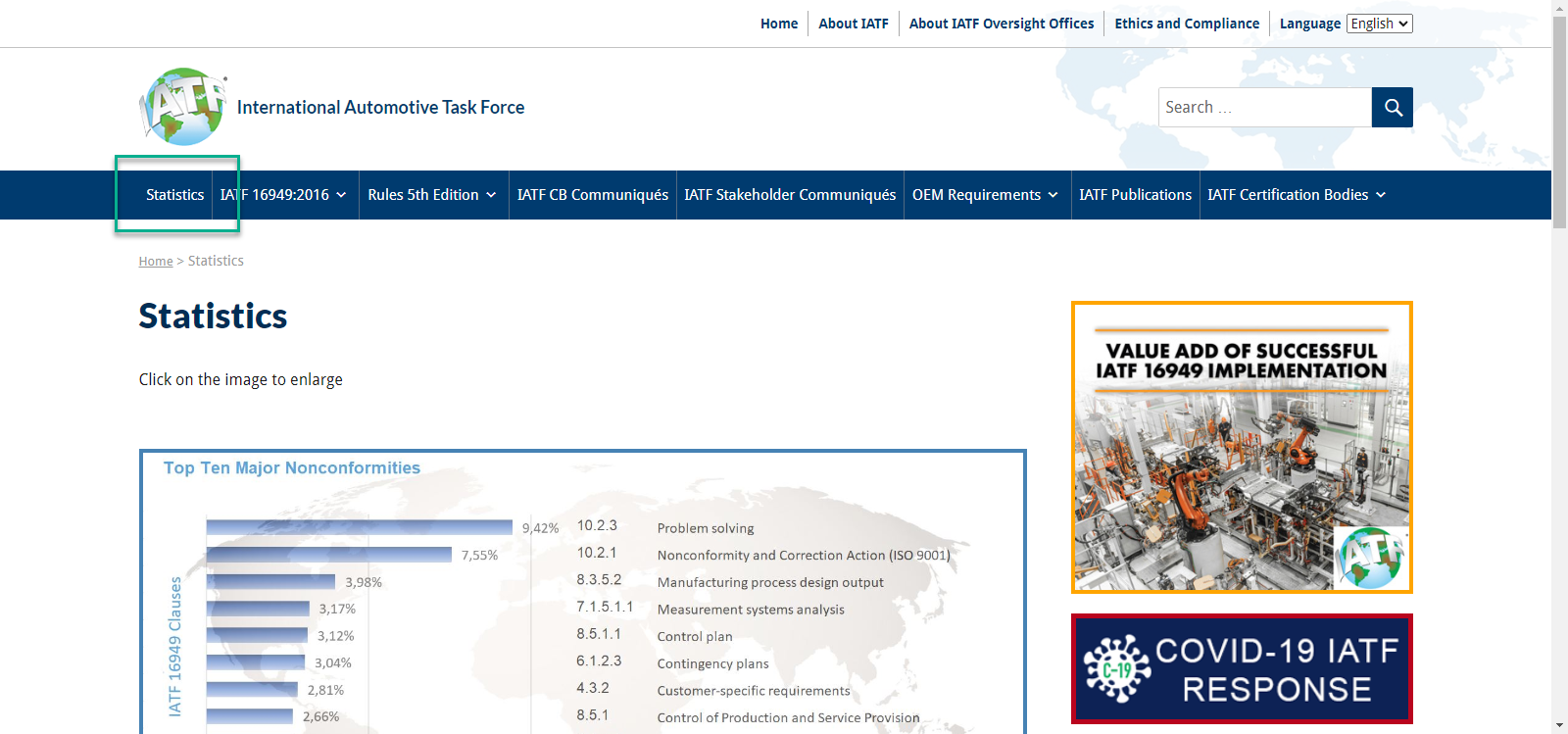This screenshot has width=1568, height=734.
Task: Open the About IATF link
Action: 854,24
